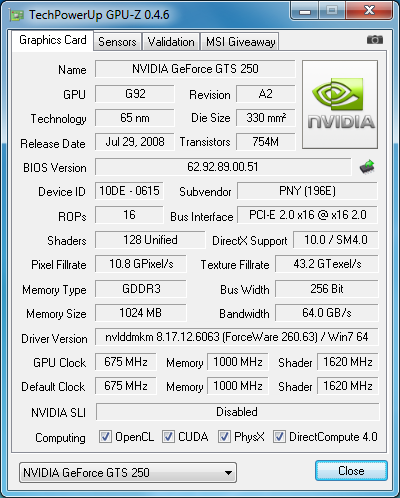Toggle the PhysX checkbox
The width and height of the screenshot is (400, 498).
point(224,436)
